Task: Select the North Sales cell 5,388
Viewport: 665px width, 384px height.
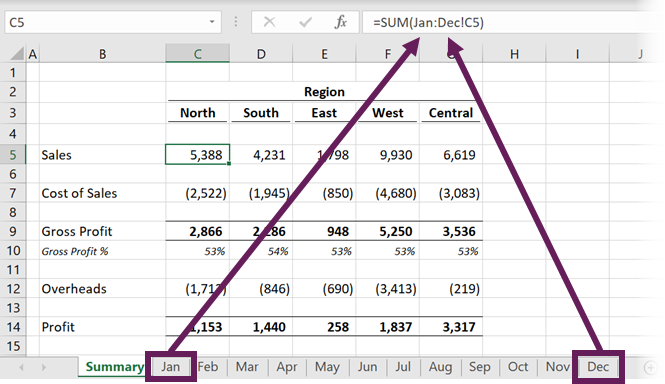Action: (197, 154)
